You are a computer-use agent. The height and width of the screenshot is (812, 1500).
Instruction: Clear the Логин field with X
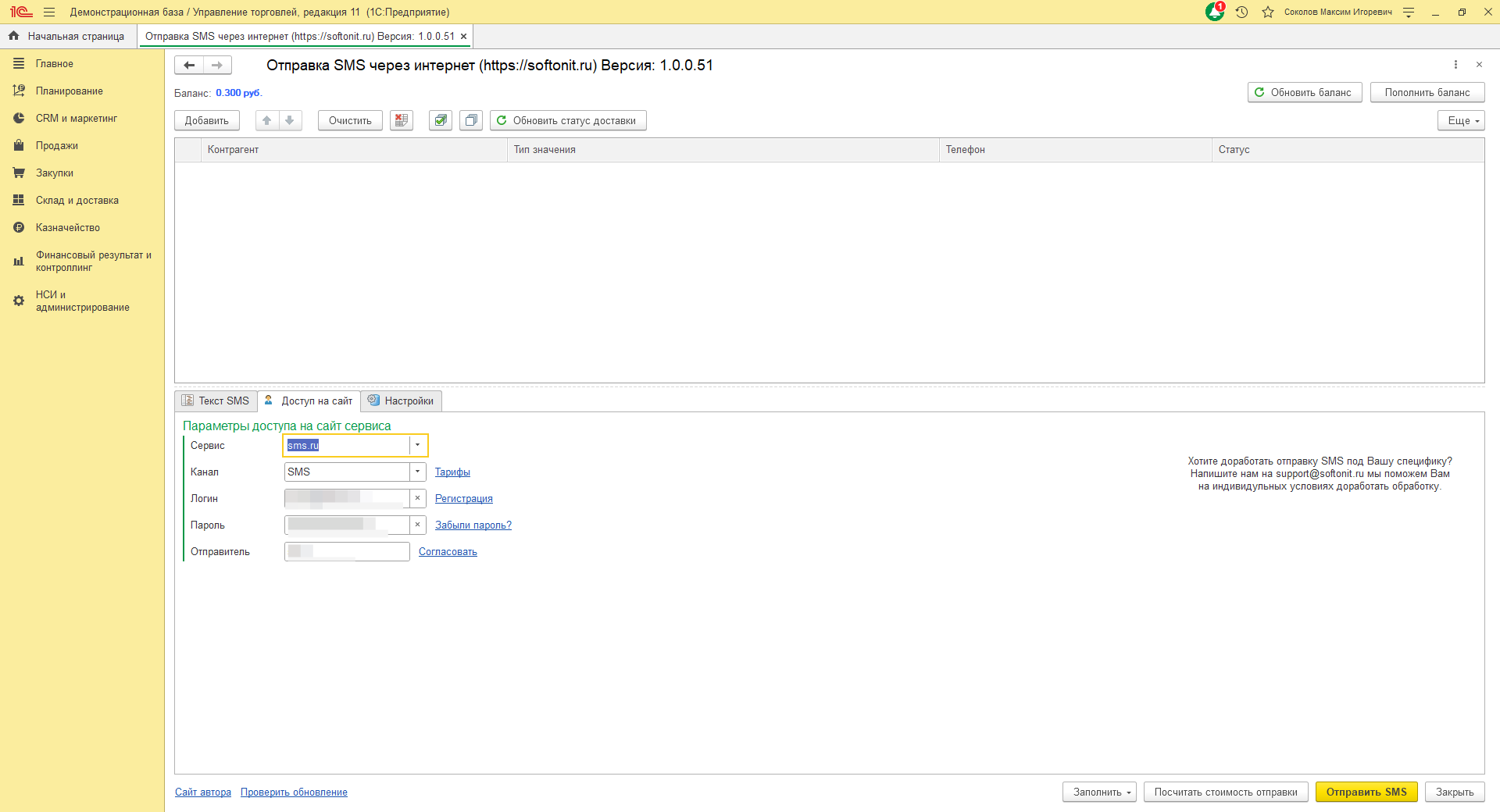418,498
